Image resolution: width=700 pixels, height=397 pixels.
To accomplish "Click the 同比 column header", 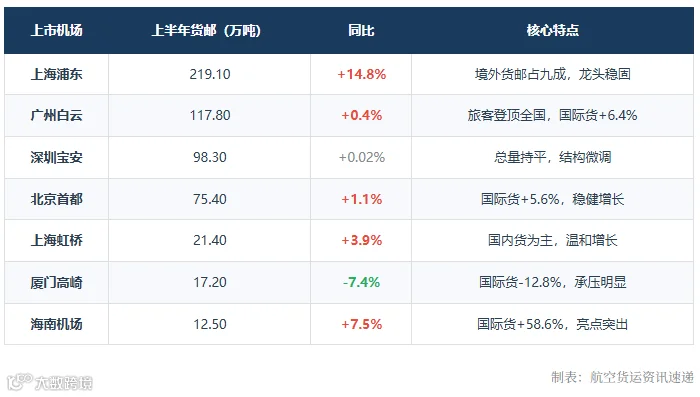I will click(x=361, y=30).
